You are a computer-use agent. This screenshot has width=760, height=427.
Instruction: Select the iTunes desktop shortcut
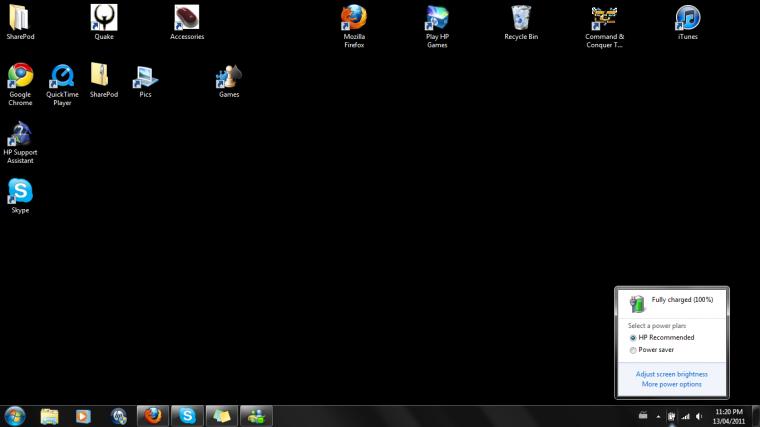687,22
